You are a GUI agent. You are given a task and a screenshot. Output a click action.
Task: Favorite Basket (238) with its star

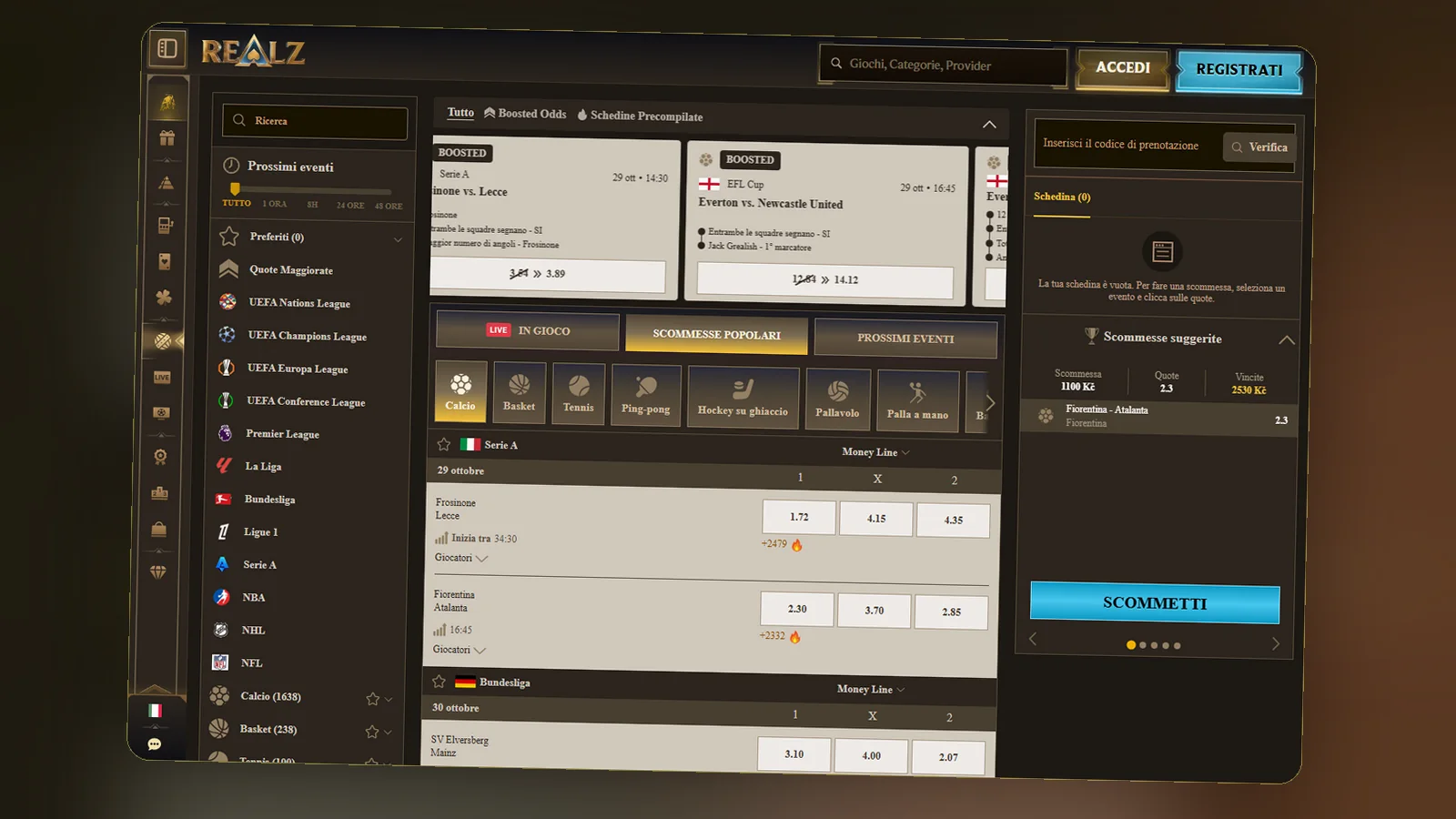[371, 732]
